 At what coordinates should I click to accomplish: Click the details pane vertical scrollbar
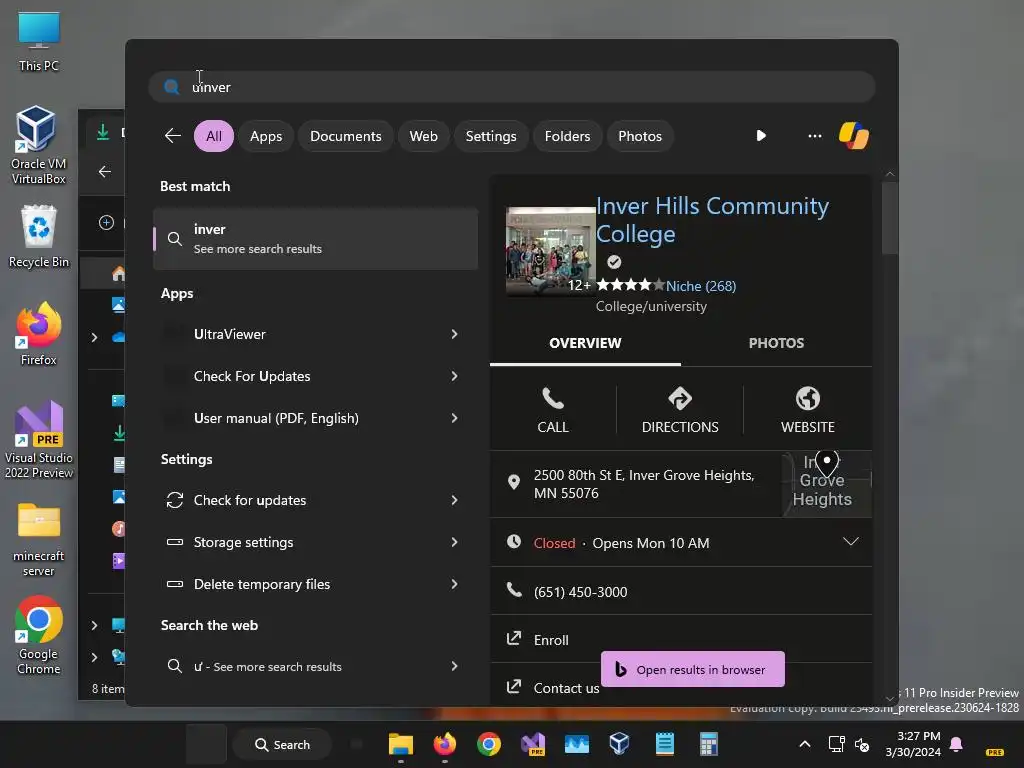pyautogui.click(x=889, y=219)
